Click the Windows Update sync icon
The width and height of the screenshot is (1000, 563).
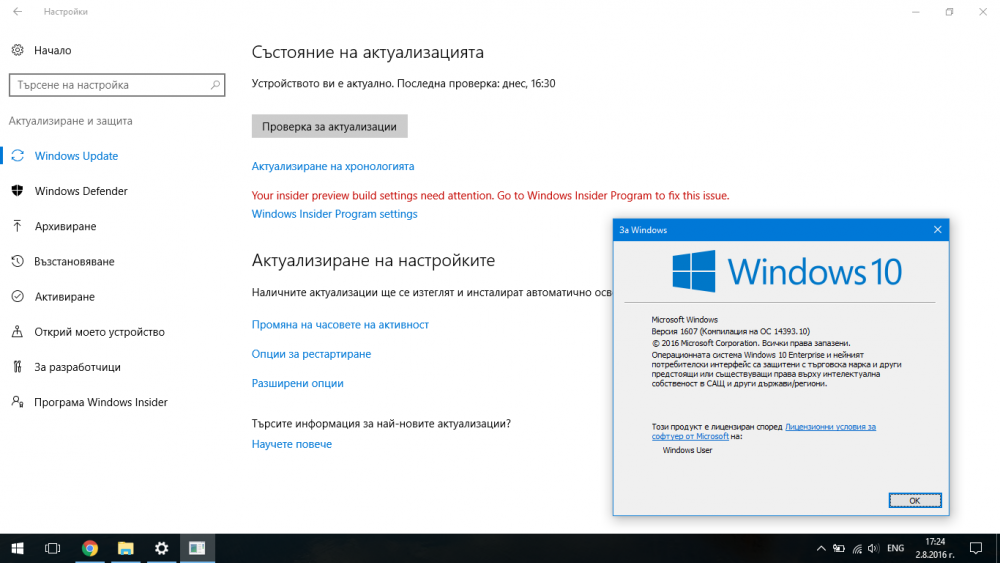[x=18, y=156]
